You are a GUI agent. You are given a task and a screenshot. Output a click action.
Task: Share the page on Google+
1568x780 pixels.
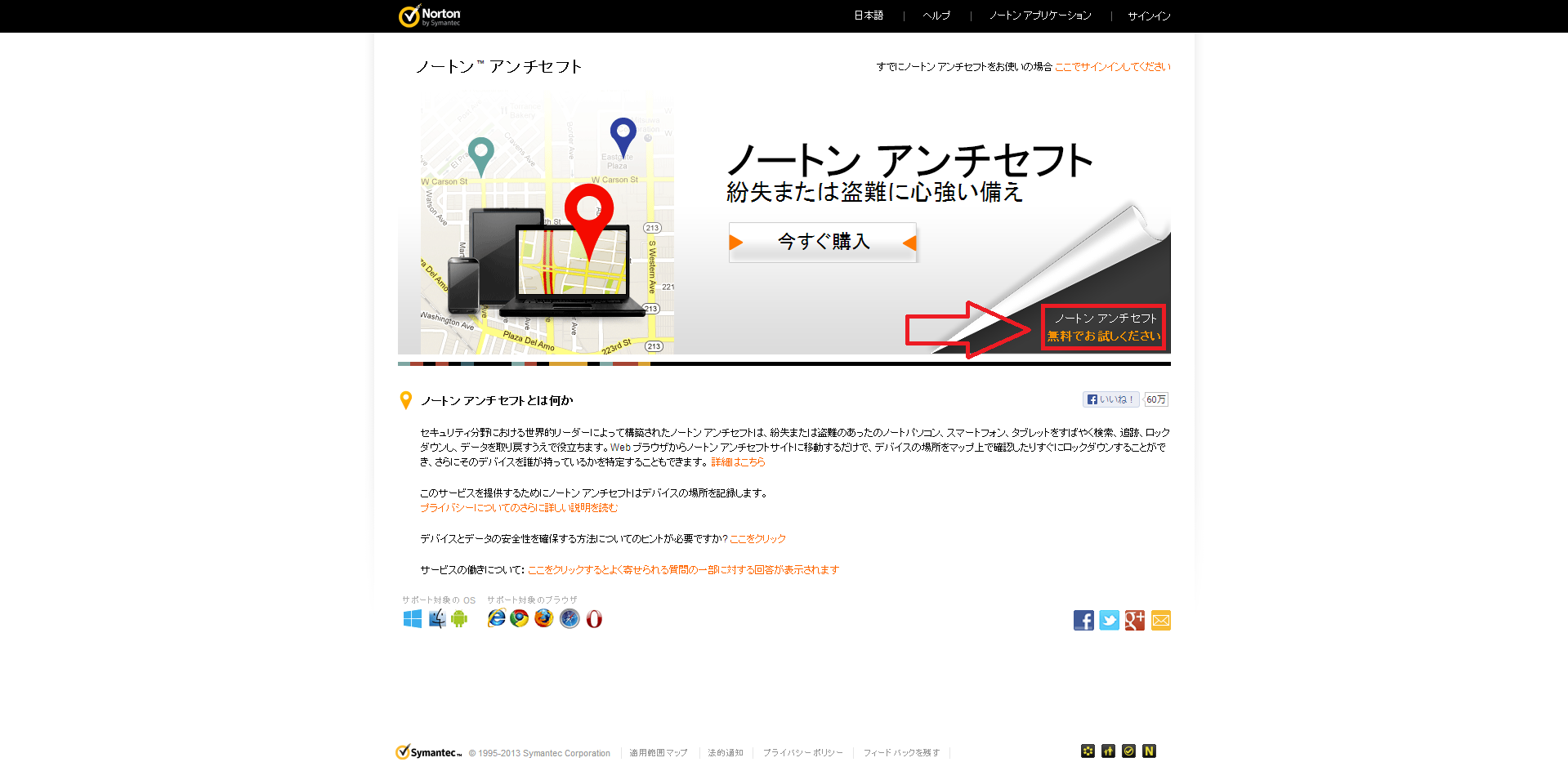click(1135, 621)
